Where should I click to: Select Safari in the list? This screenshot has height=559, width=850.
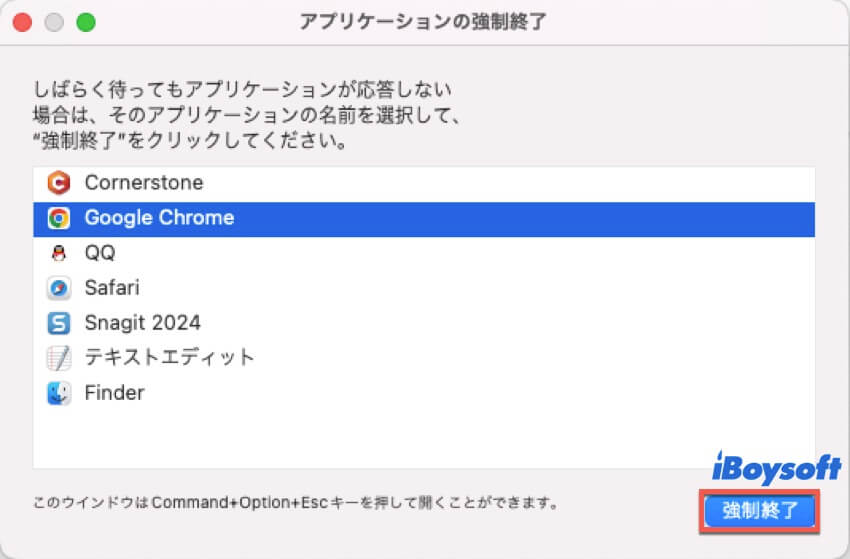tap(424, 288)
